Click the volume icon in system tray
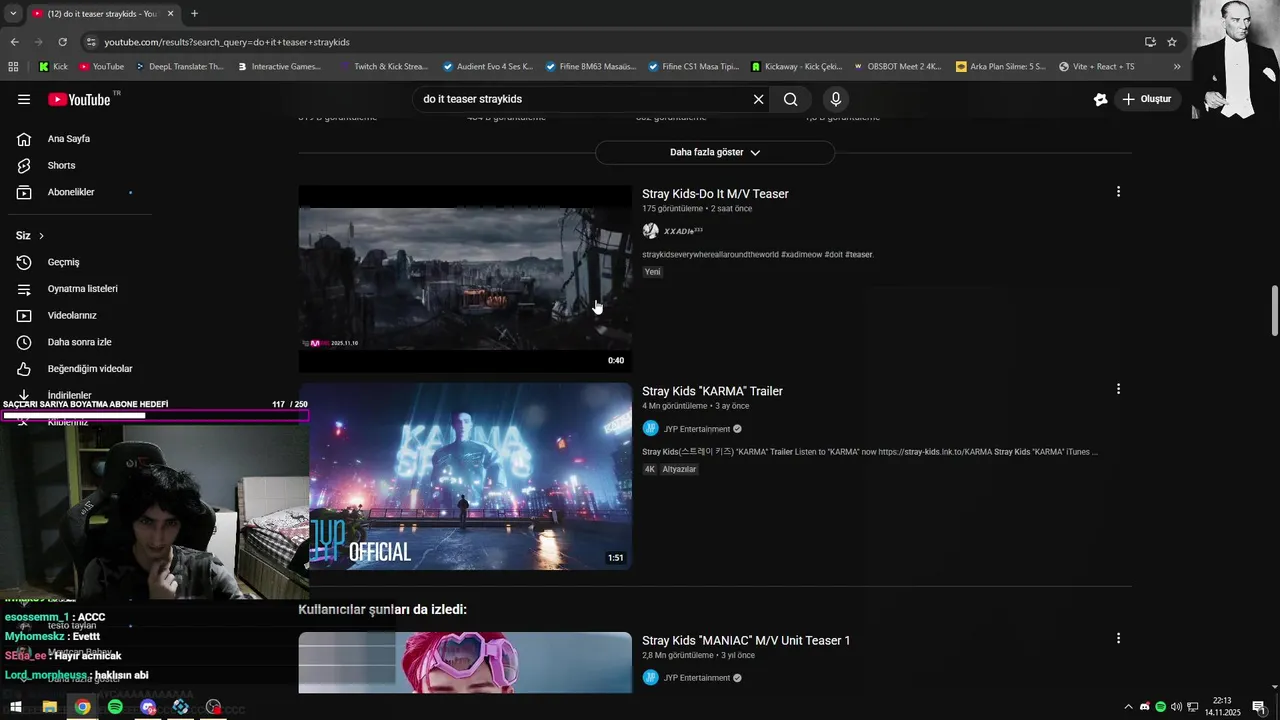Viewport: 1280px width, 720px height. pos(1177,707)
